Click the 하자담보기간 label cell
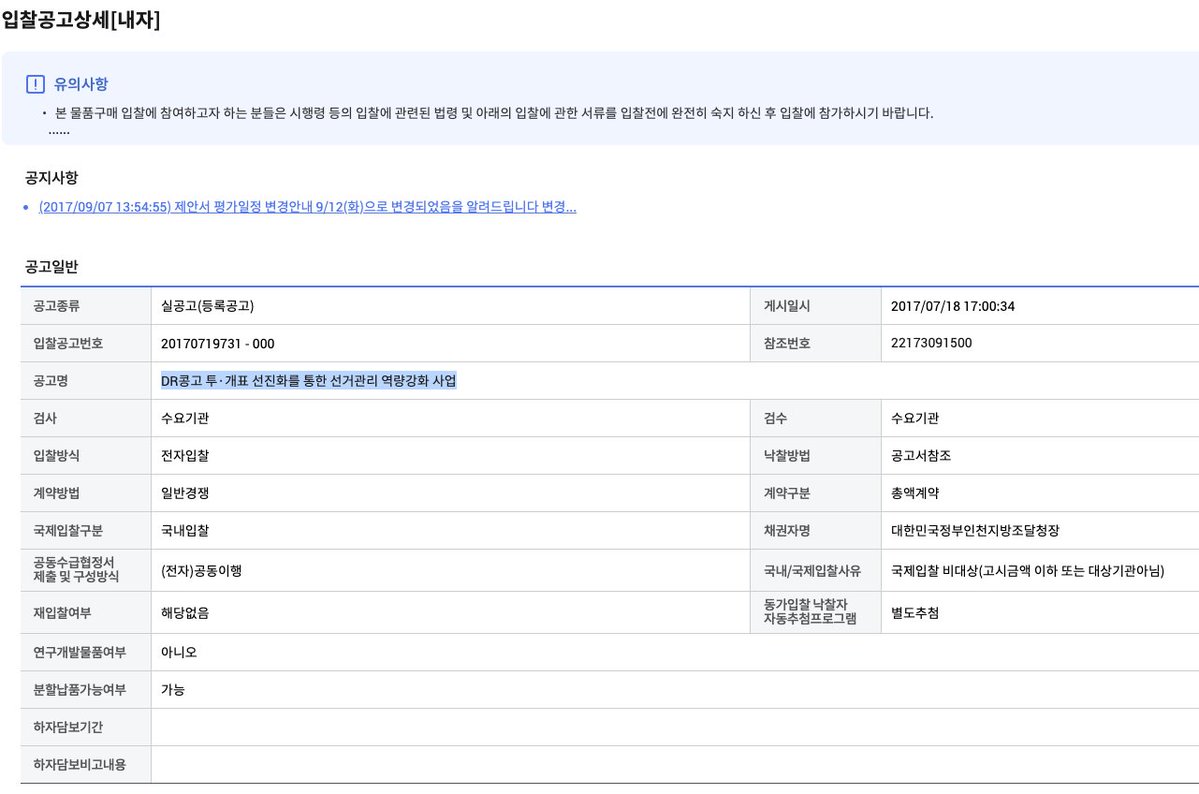 [86, 727]
